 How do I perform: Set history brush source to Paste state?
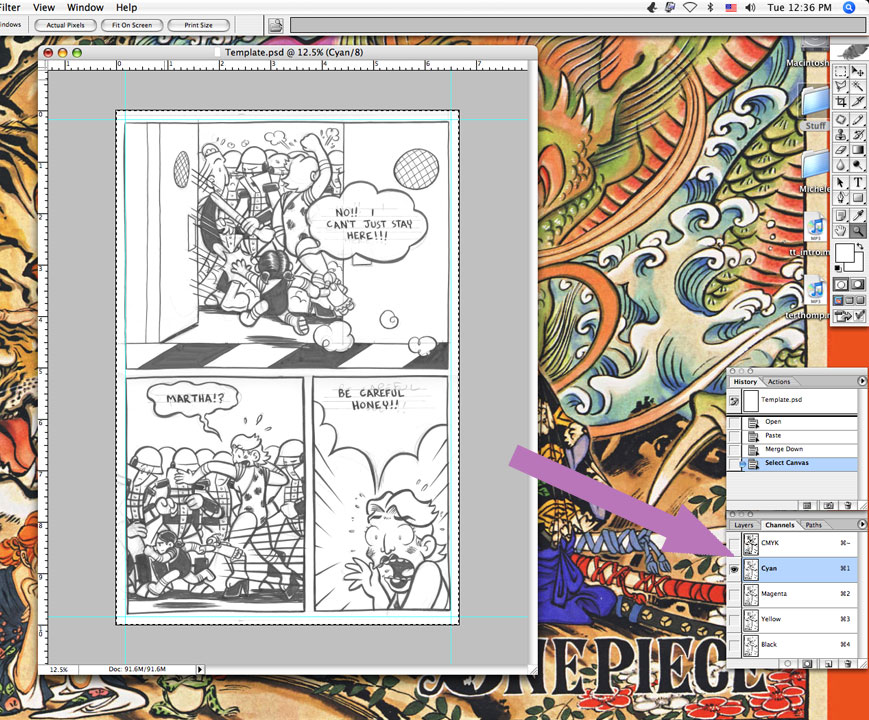tap(734, 436)
